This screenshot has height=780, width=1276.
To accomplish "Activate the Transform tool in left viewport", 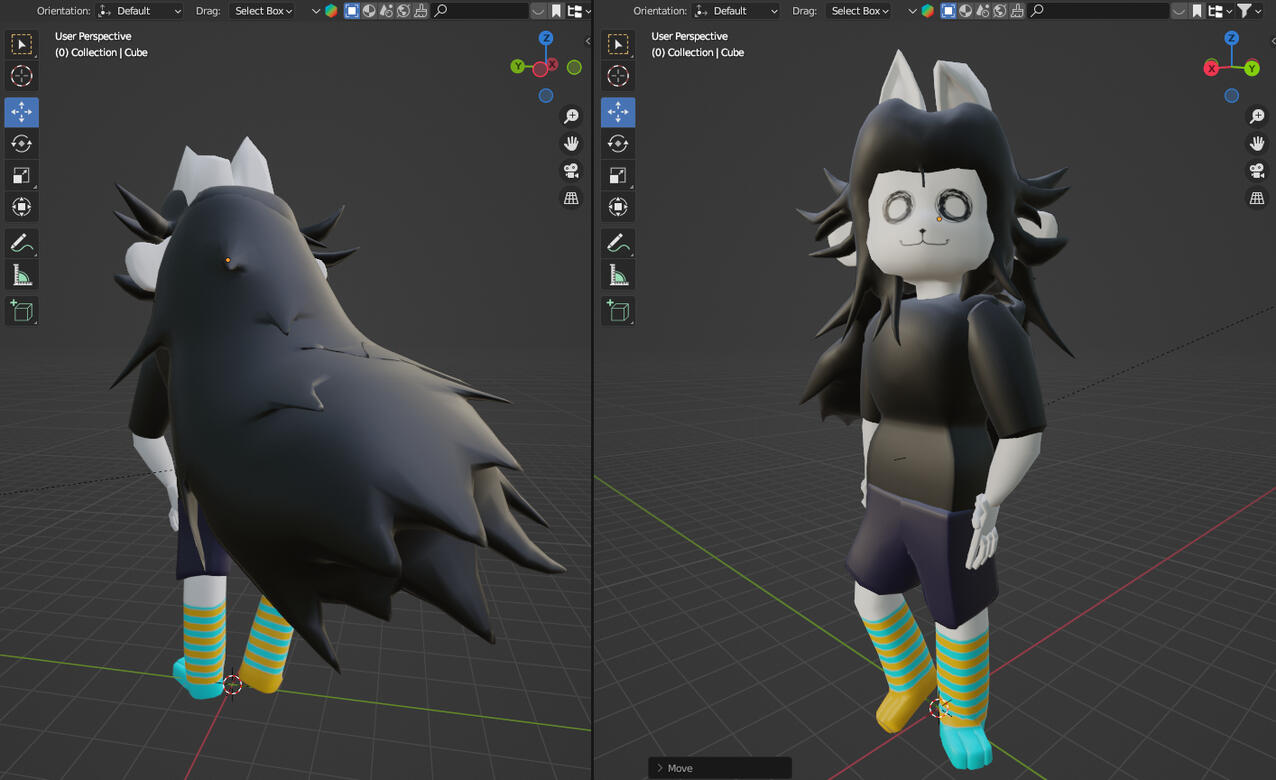I will [x=21, y=207].
